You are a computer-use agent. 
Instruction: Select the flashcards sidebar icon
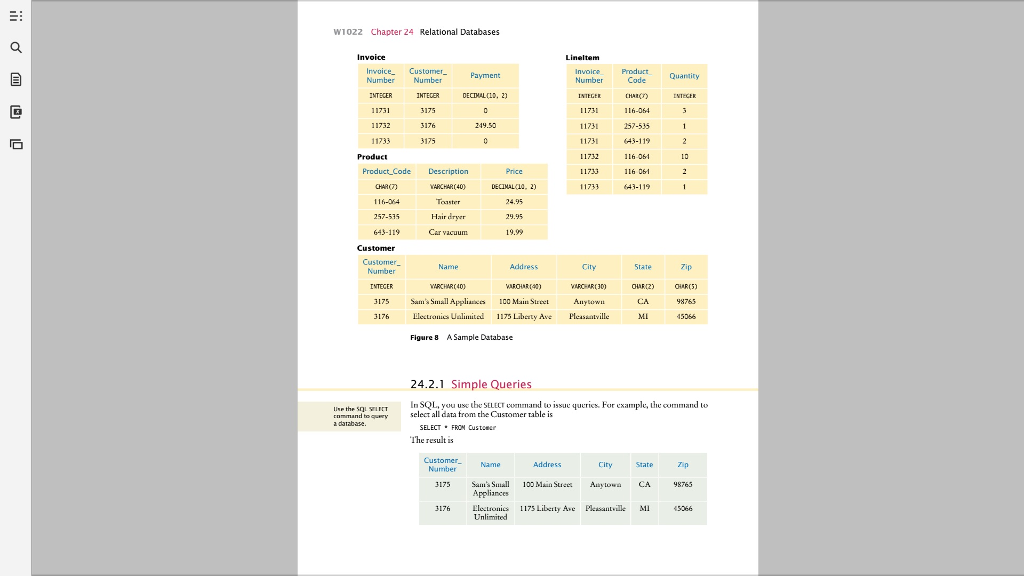click(x=15, y=112)
